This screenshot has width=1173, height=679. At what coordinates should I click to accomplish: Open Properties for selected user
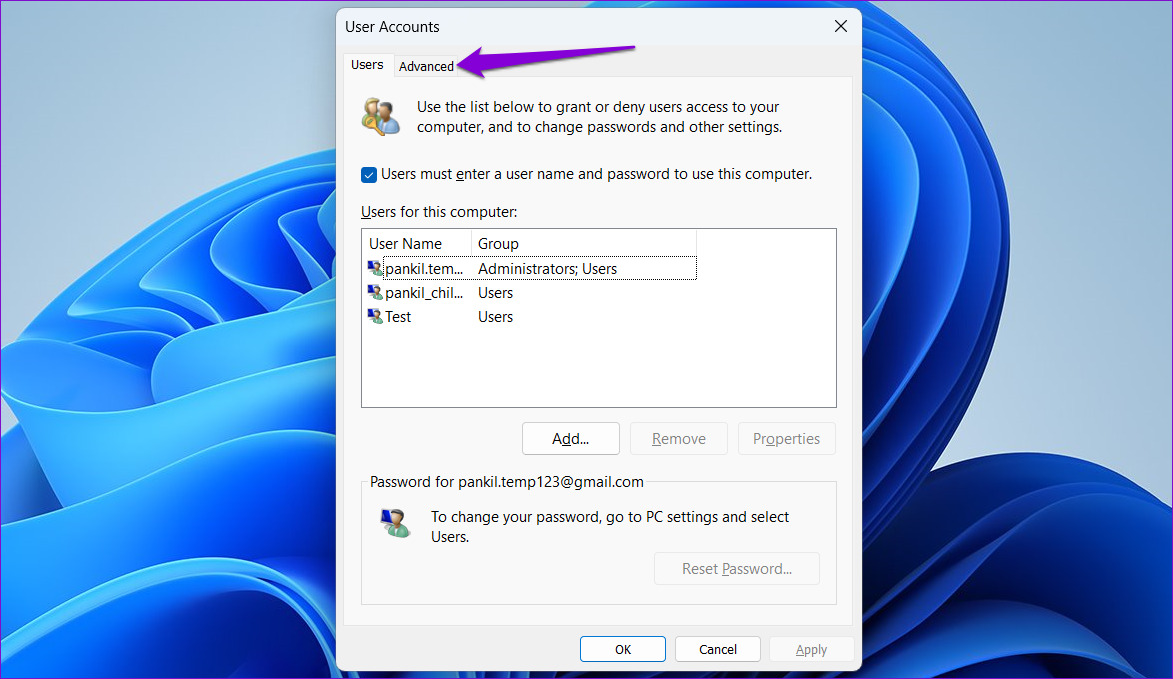coord(786,439)
